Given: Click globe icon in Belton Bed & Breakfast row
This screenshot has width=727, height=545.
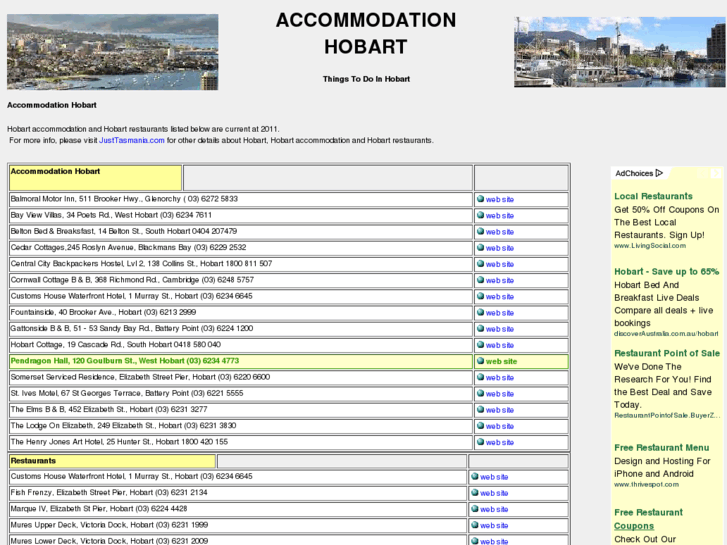Looking at the screenshot, I should pyautogui.click(x=480, y=231).
